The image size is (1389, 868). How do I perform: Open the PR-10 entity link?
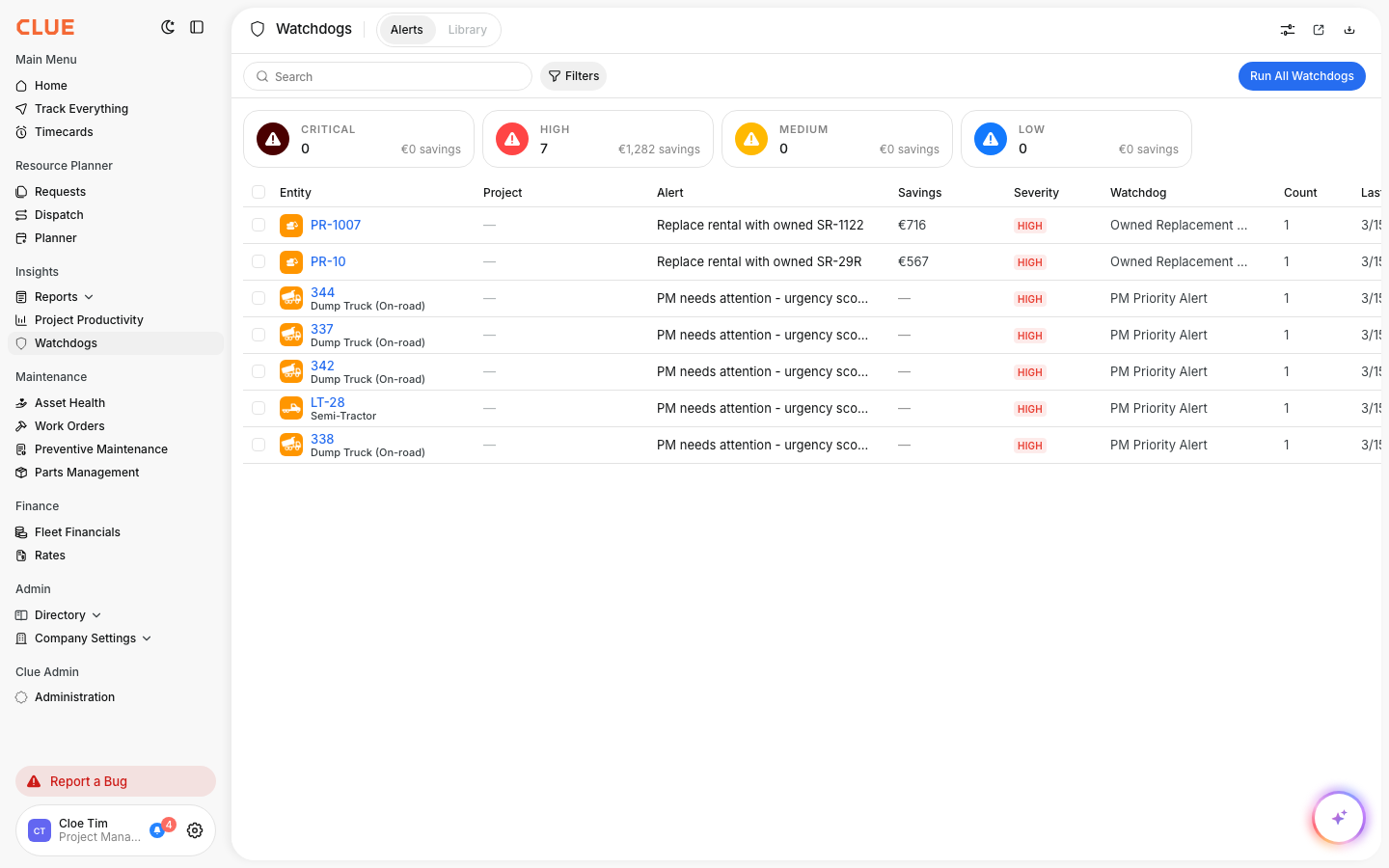tap(328, 261)
